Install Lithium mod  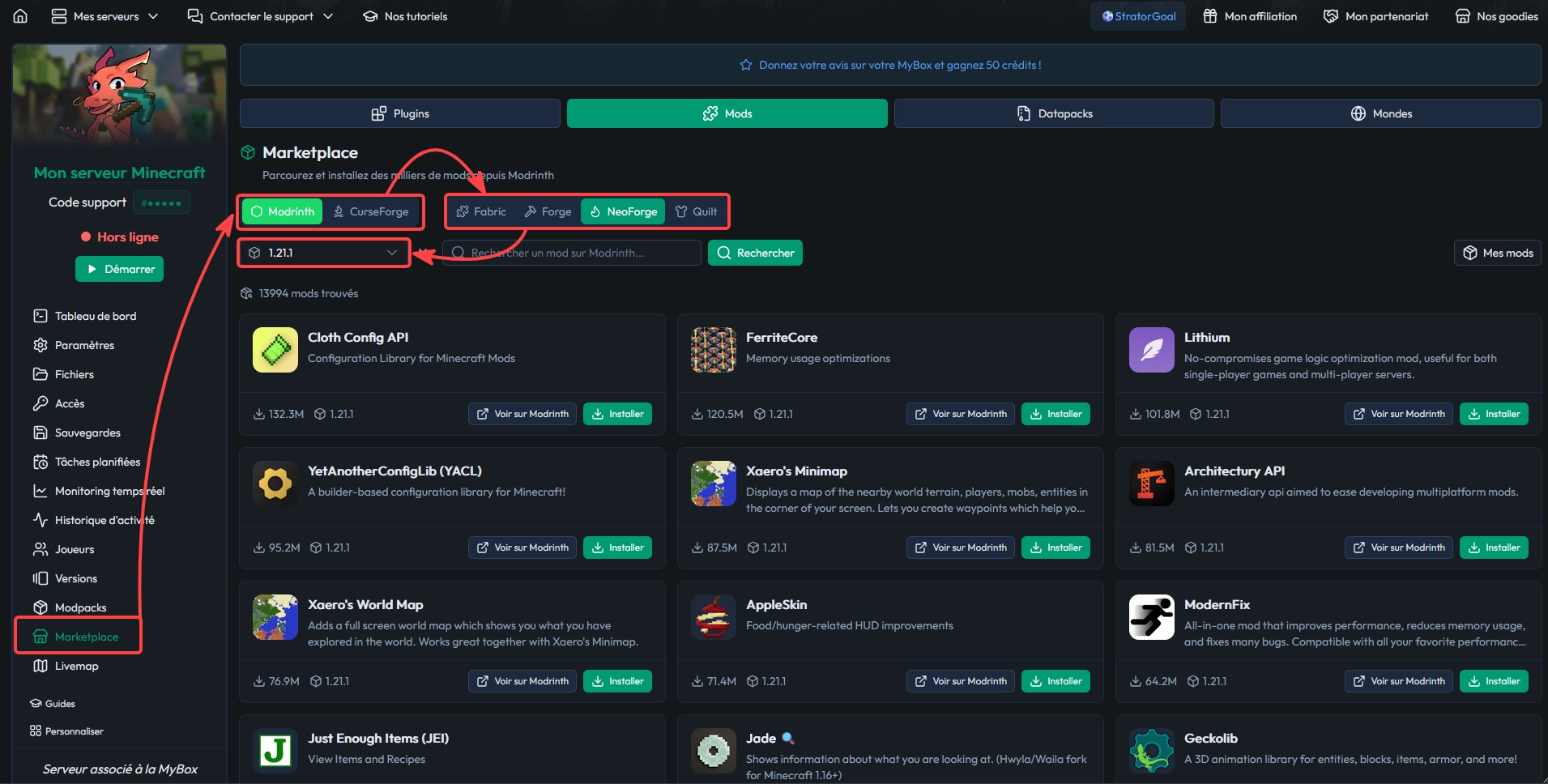[x=1494, y=414]
